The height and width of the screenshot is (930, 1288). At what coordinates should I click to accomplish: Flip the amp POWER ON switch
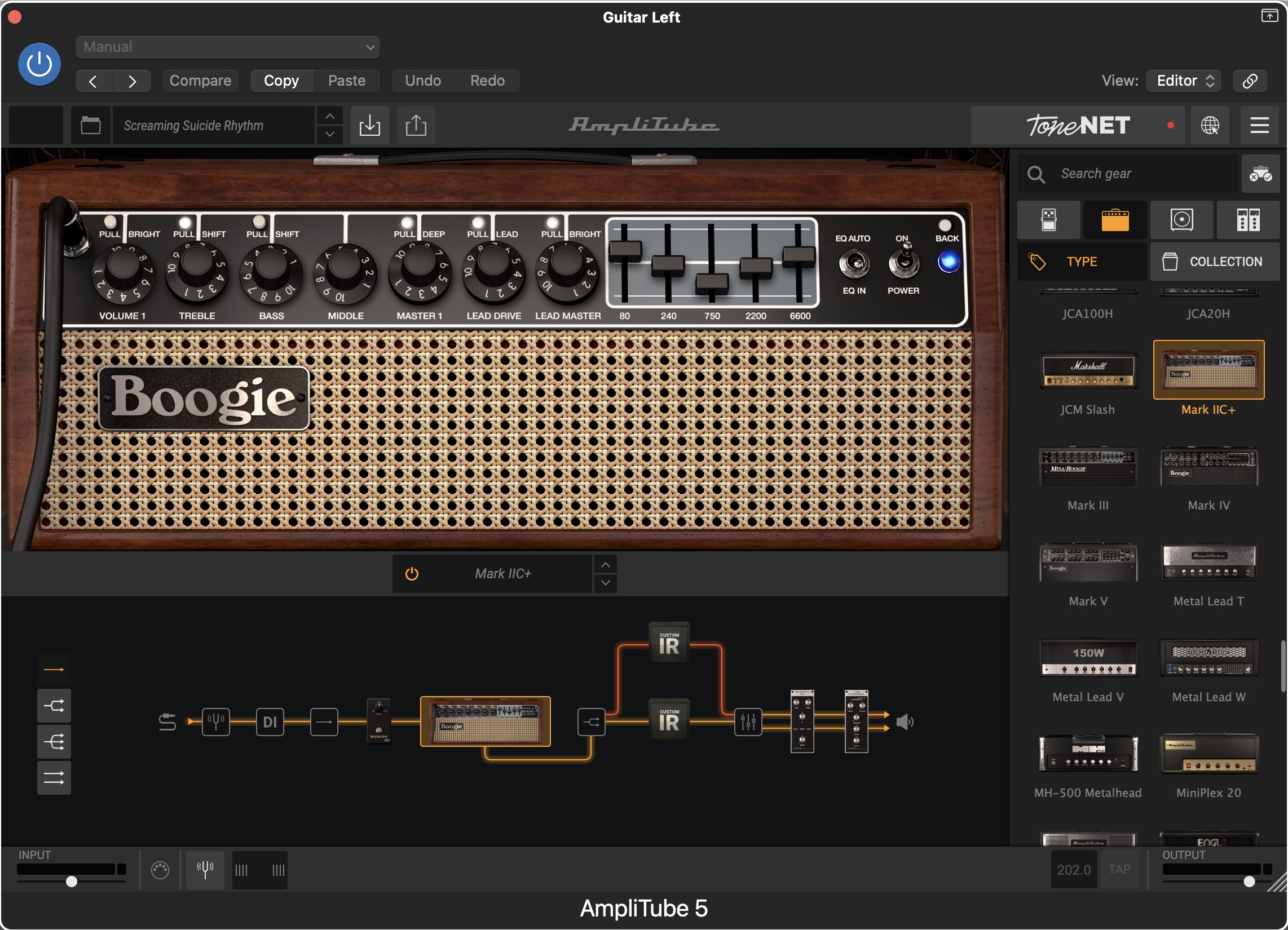pos(903,261)
